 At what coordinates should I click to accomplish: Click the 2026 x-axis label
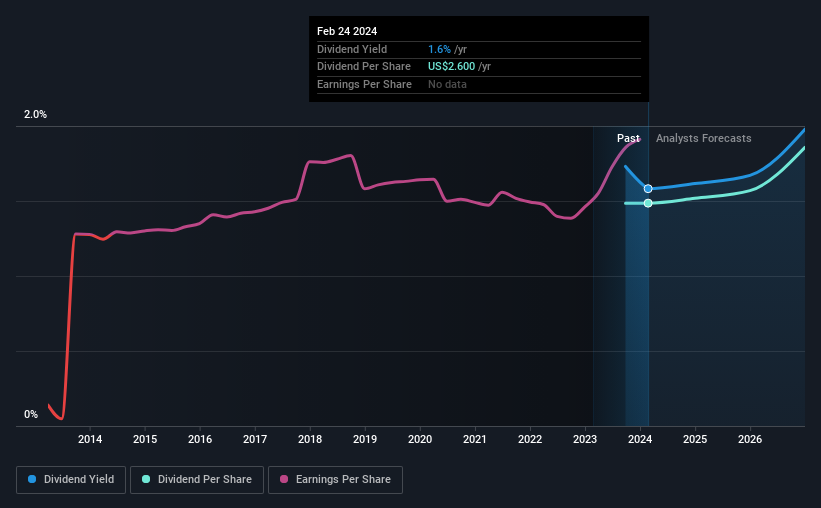click(x=750, y=439)
